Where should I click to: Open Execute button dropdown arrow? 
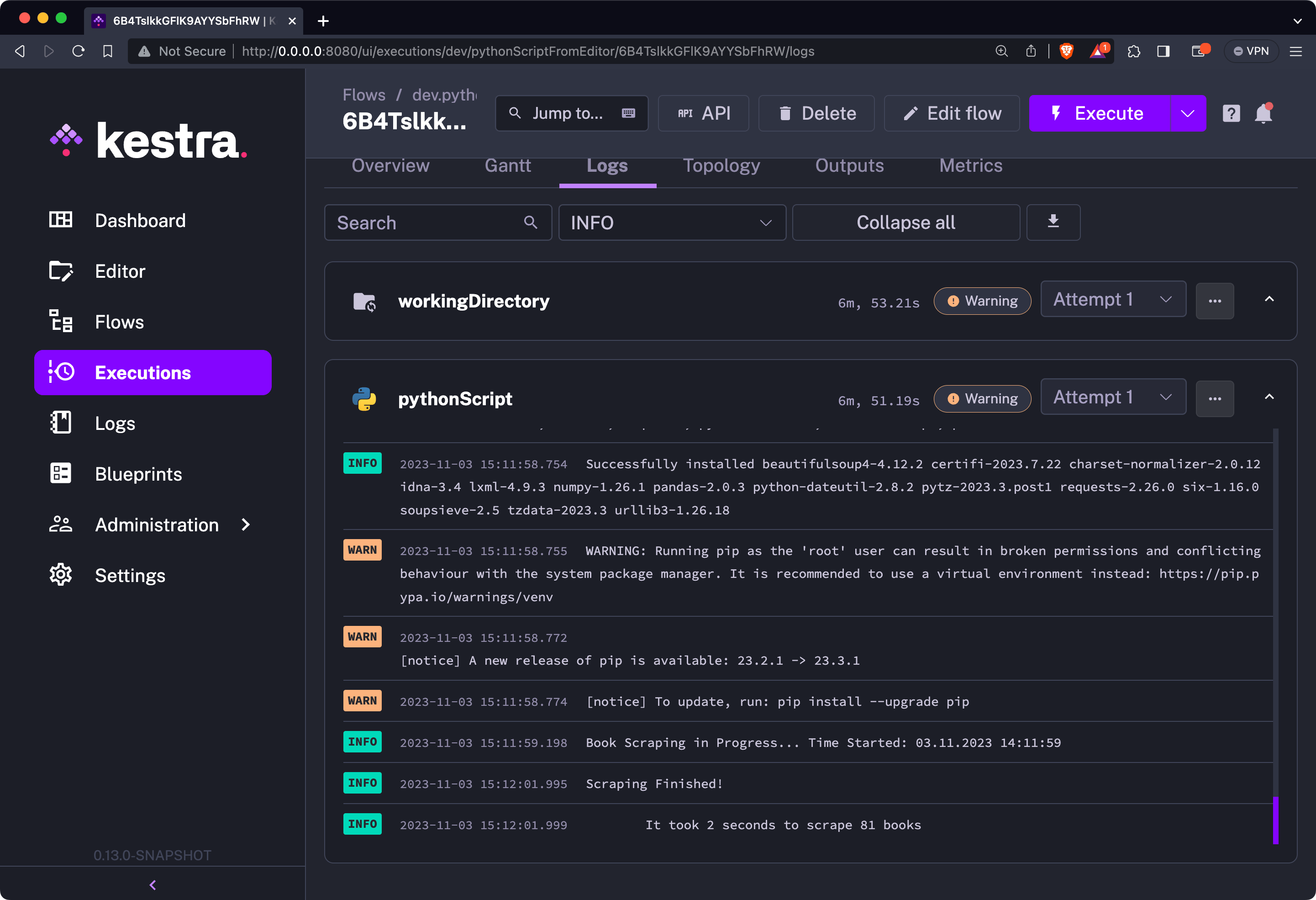1187,113
